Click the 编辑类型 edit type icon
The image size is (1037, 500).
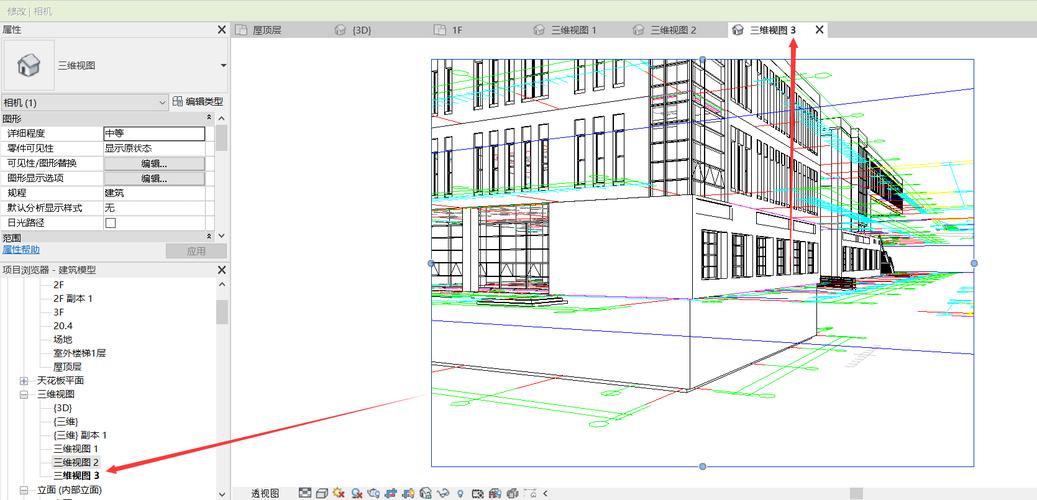(x=178, y=102)
